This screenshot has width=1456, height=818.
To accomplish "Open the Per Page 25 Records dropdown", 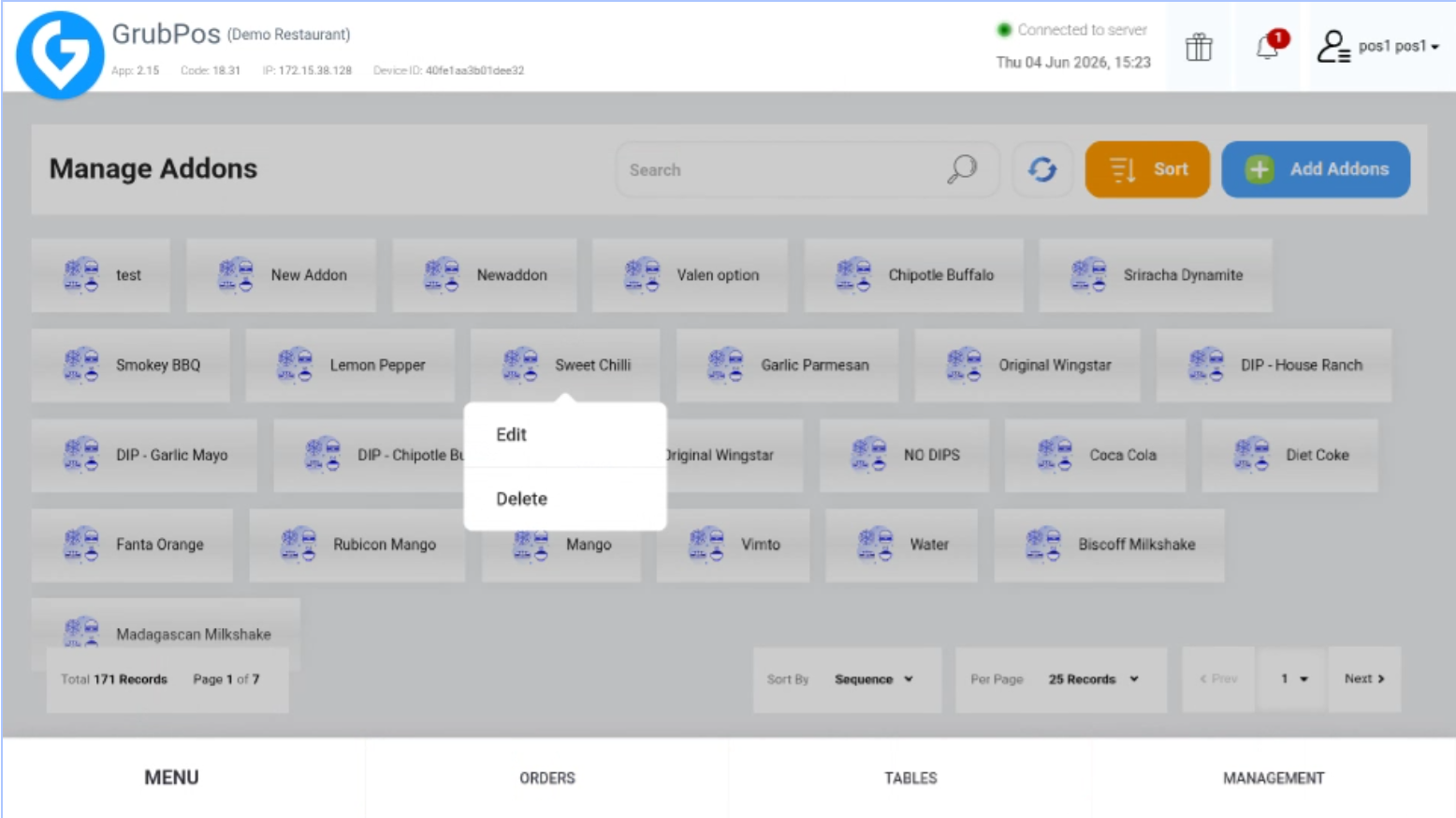I will (1061, 679).
